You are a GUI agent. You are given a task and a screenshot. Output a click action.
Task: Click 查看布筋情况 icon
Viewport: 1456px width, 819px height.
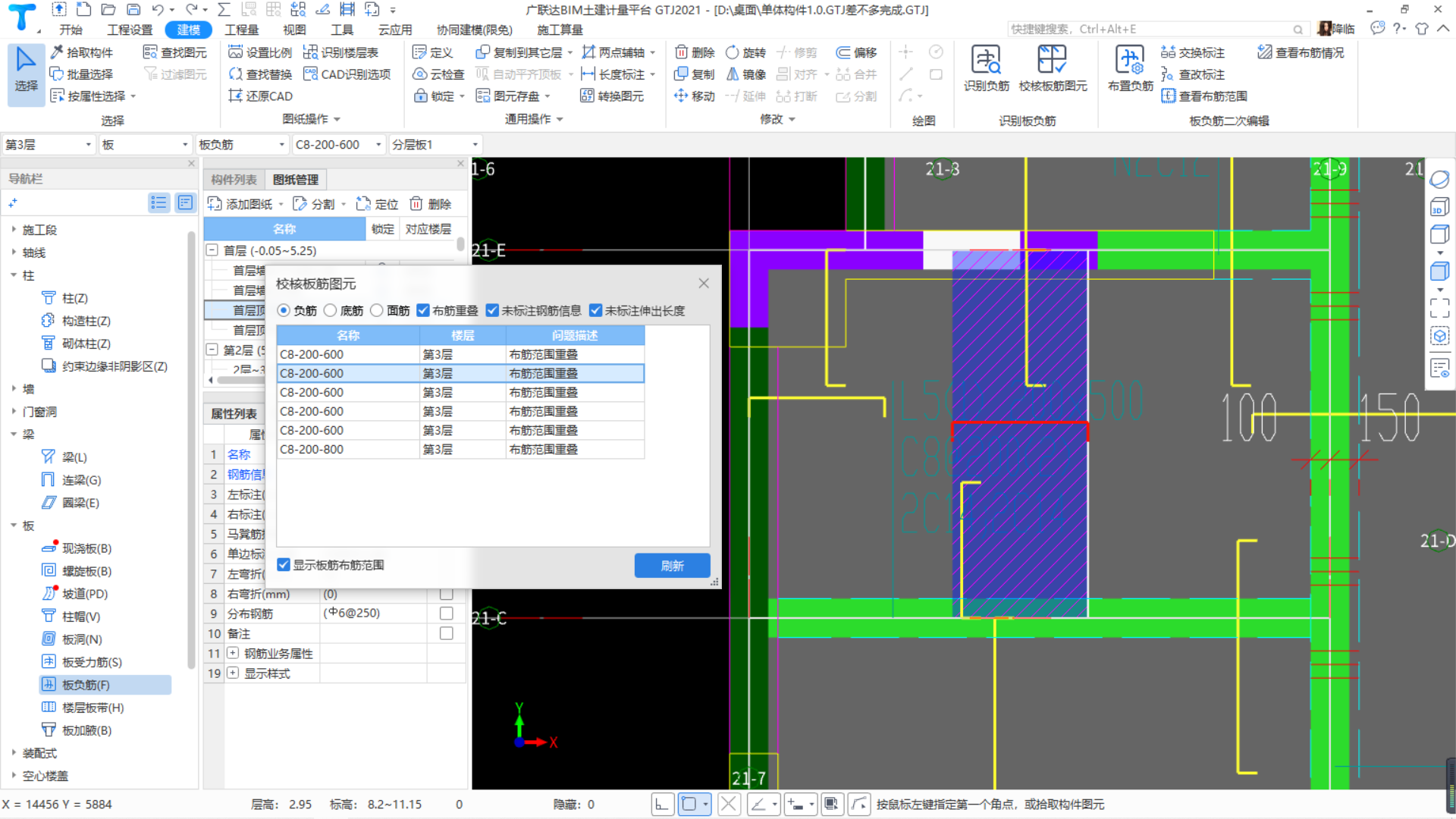tap(1264, 52)
